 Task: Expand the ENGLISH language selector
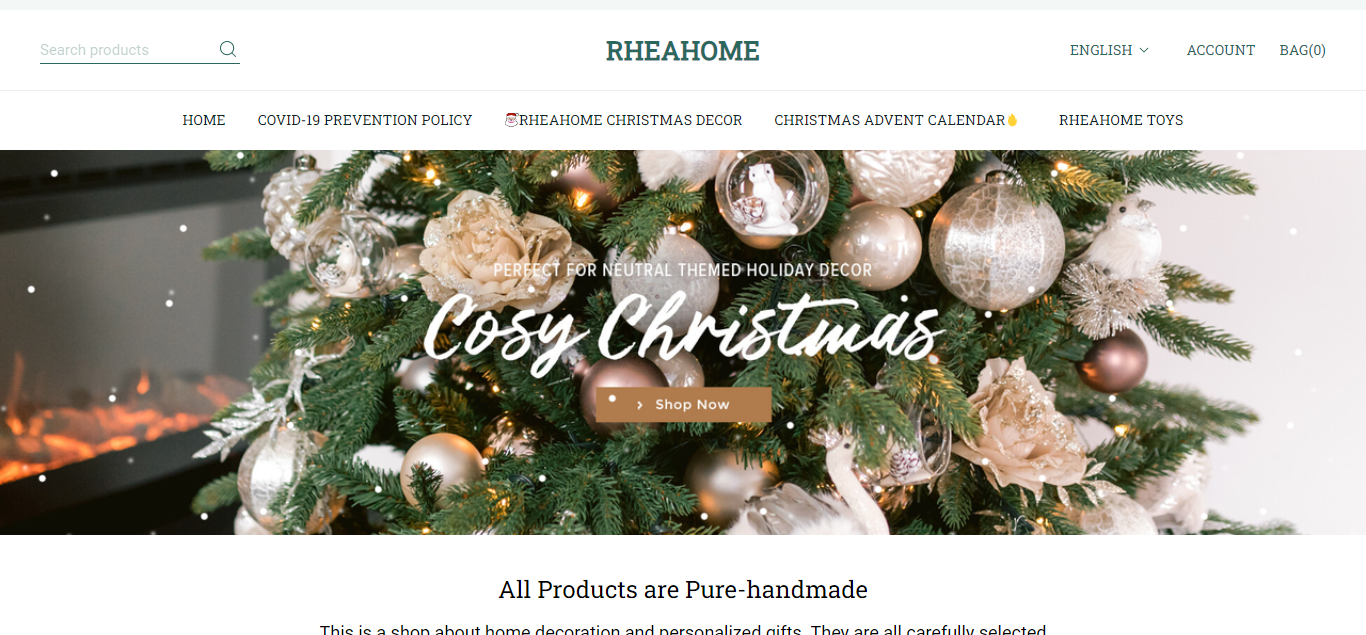coord(1109,50)
